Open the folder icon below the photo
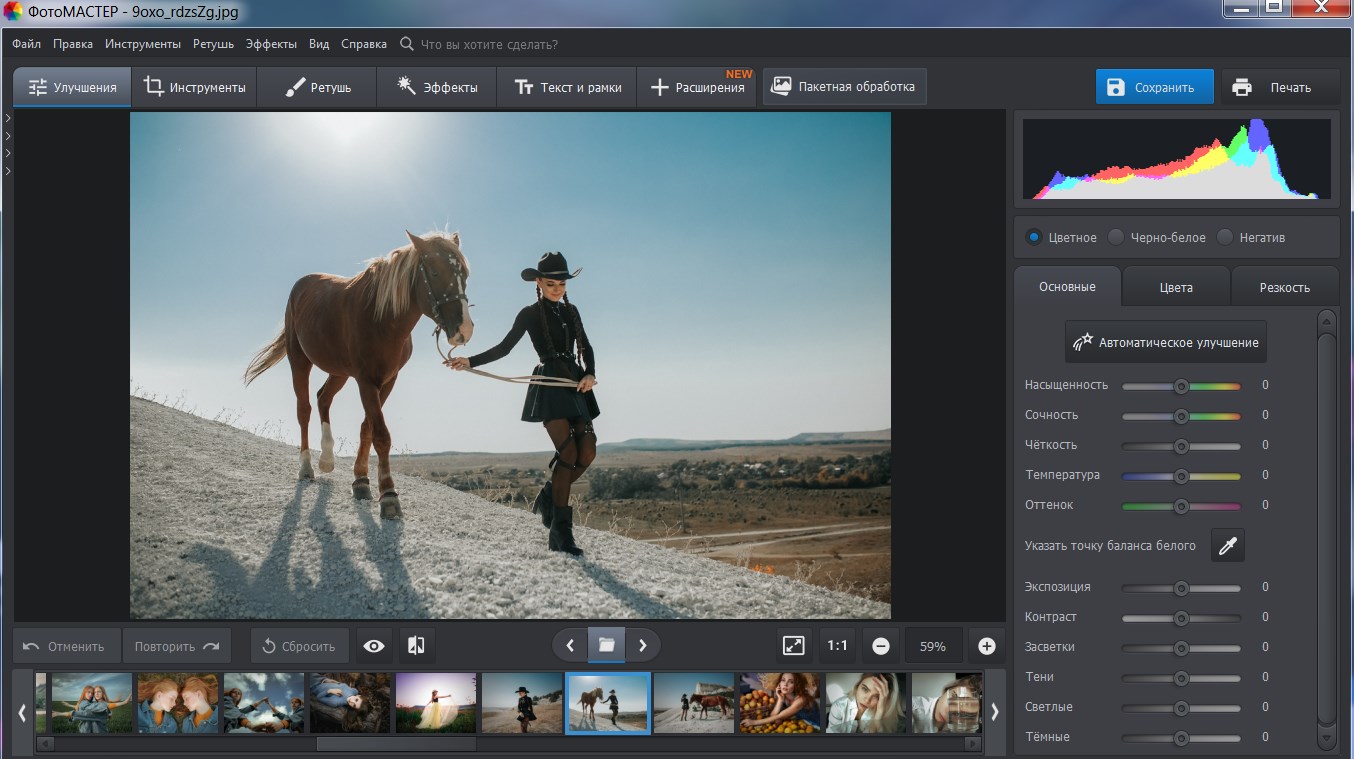The width and height of the screenshot is (1354, 759). [x=606, y=645]
